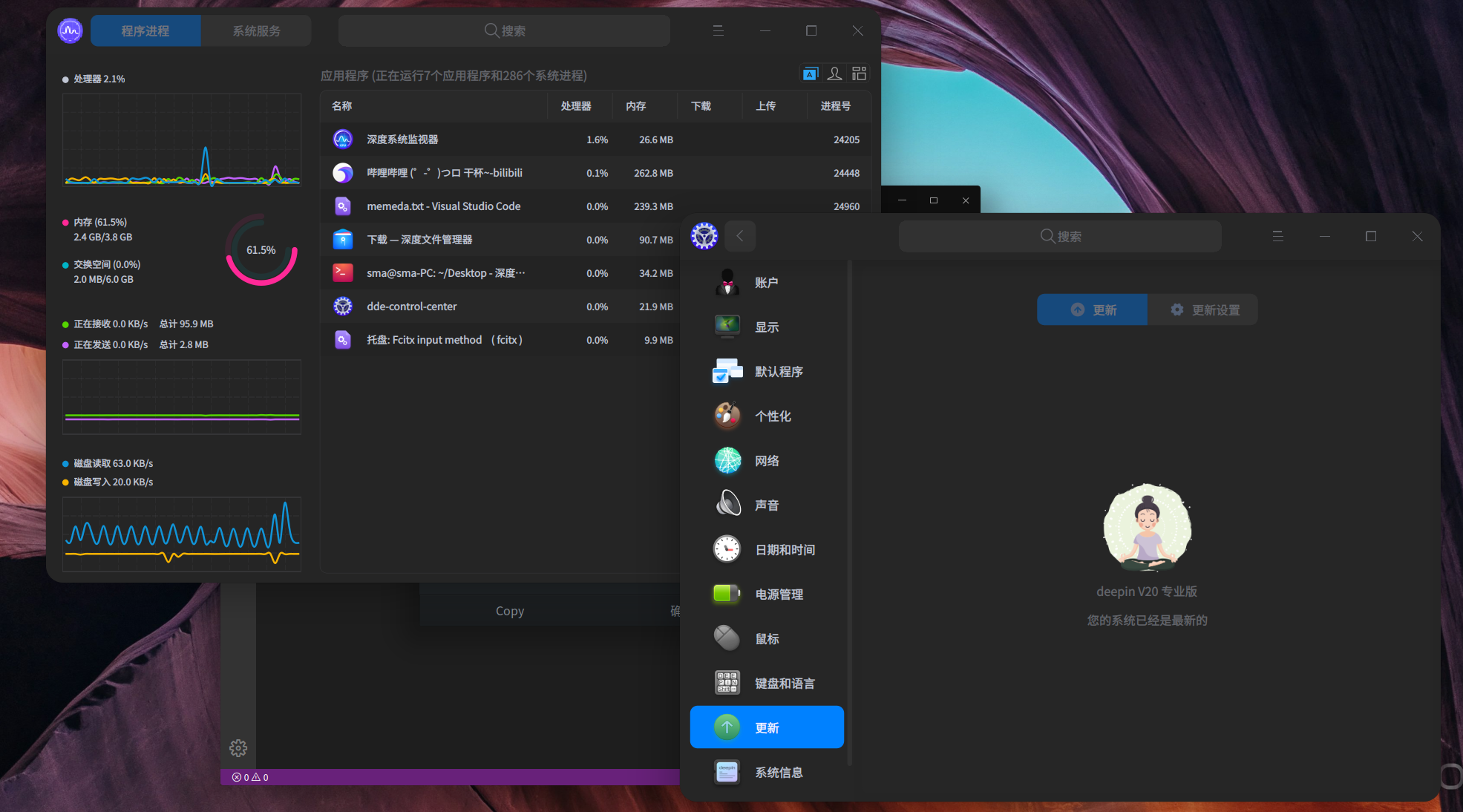
Task: Click the 电源管理 power battery icon
Action: coord(727,595)
